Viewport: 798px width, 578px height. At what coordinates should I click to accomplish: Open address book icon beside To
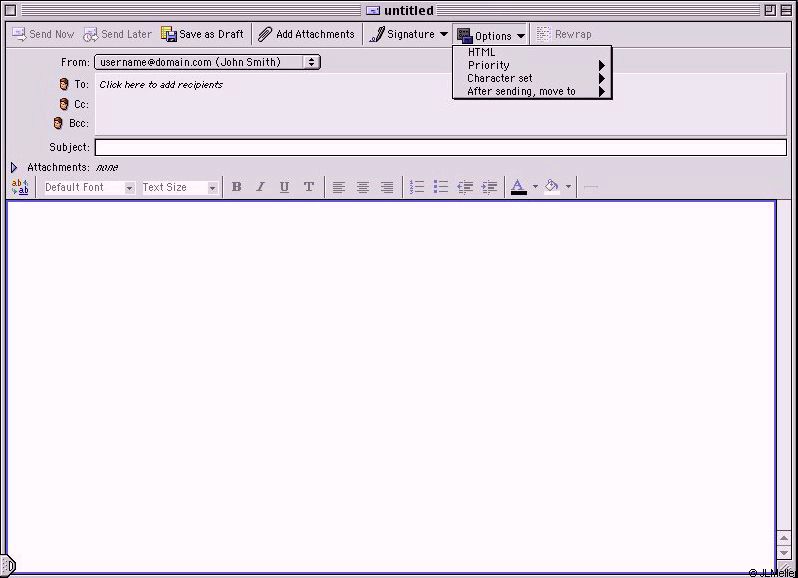click(64, 84)
